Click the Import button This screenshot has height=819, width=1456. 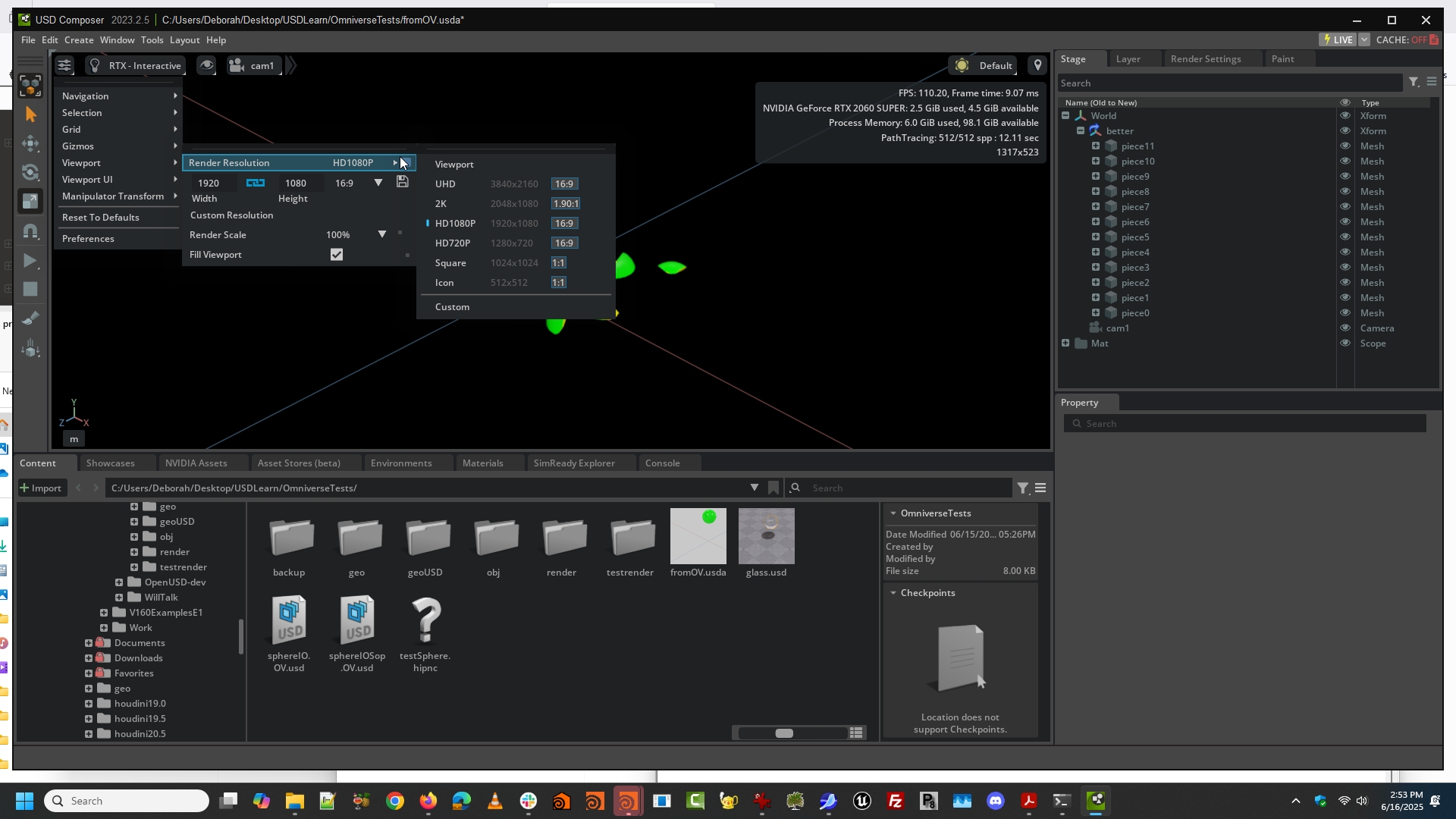click(x=41, y=488)
